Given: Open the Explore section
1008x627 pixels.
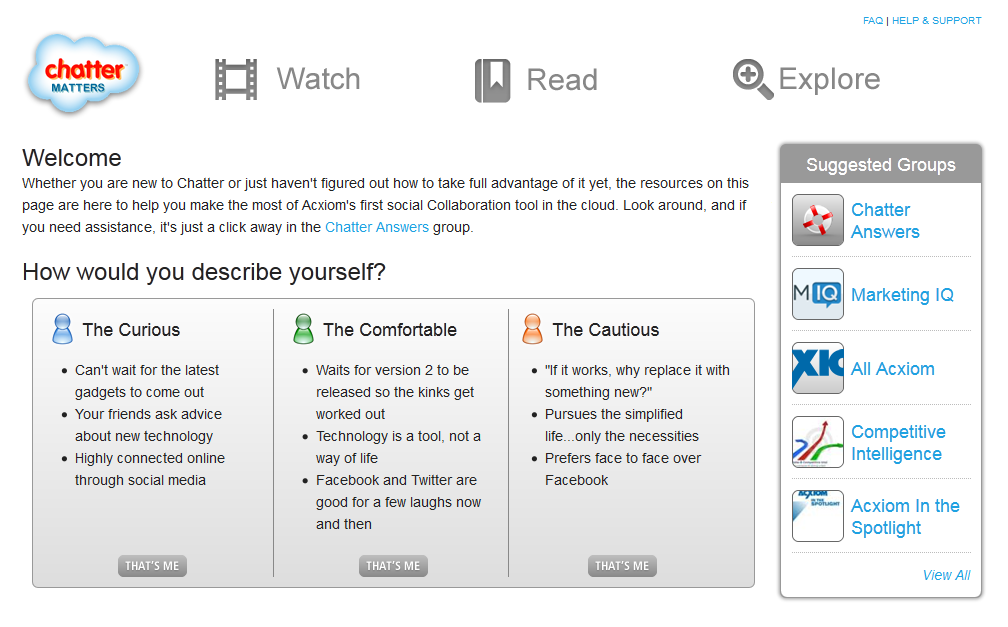Looking at the screenshot, I should point(829,79).
